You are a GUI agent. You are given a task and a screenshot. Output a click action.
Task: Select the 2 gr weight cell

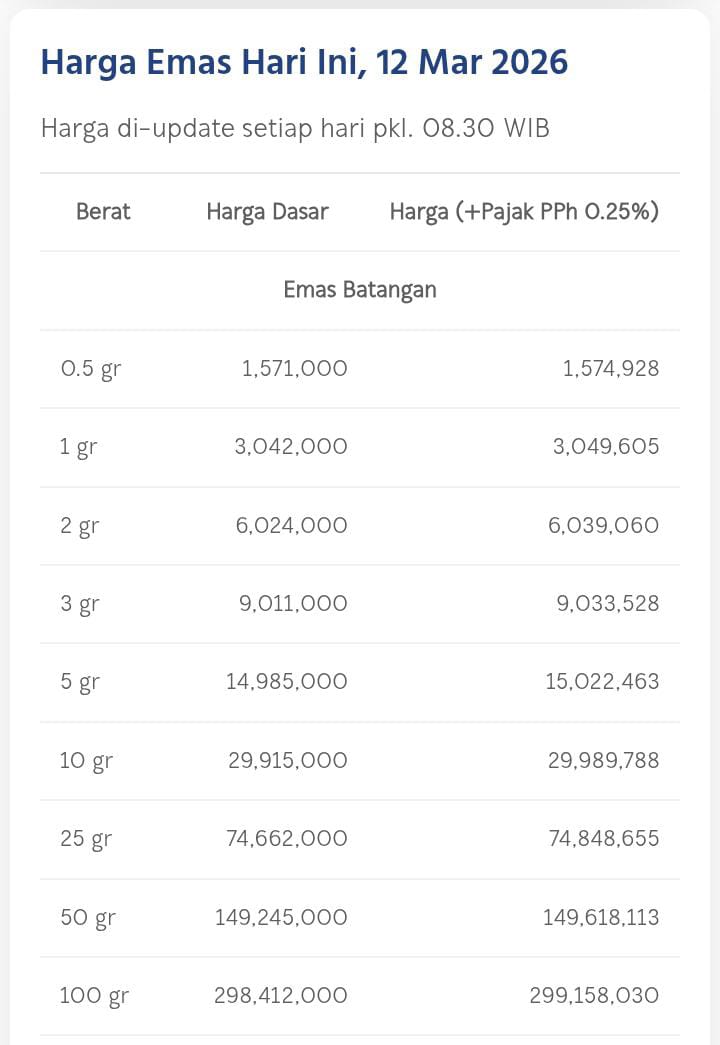(80, 525)
